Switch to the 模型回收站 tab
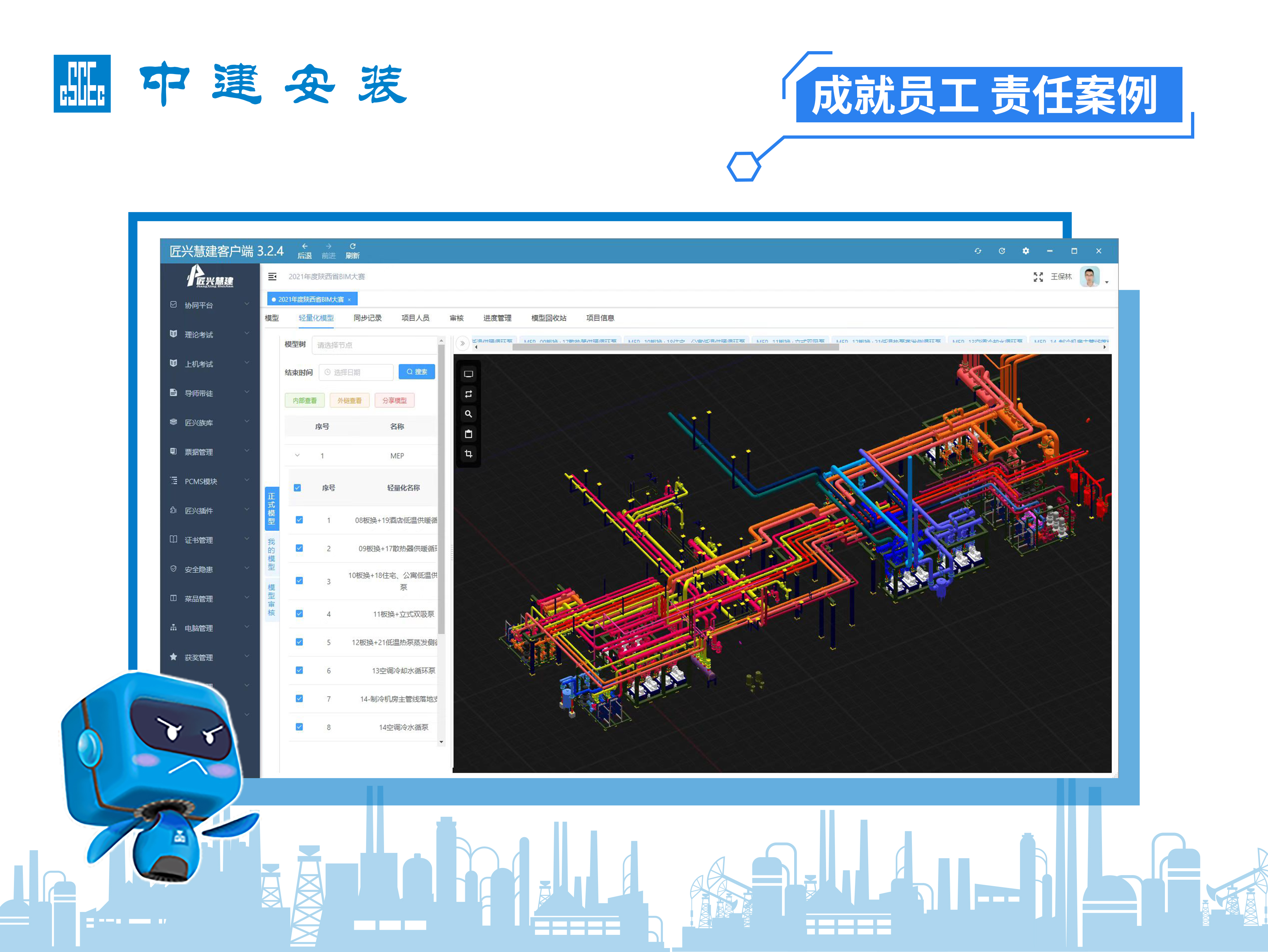Viewport: 1268px width, 952px height. 549,318
